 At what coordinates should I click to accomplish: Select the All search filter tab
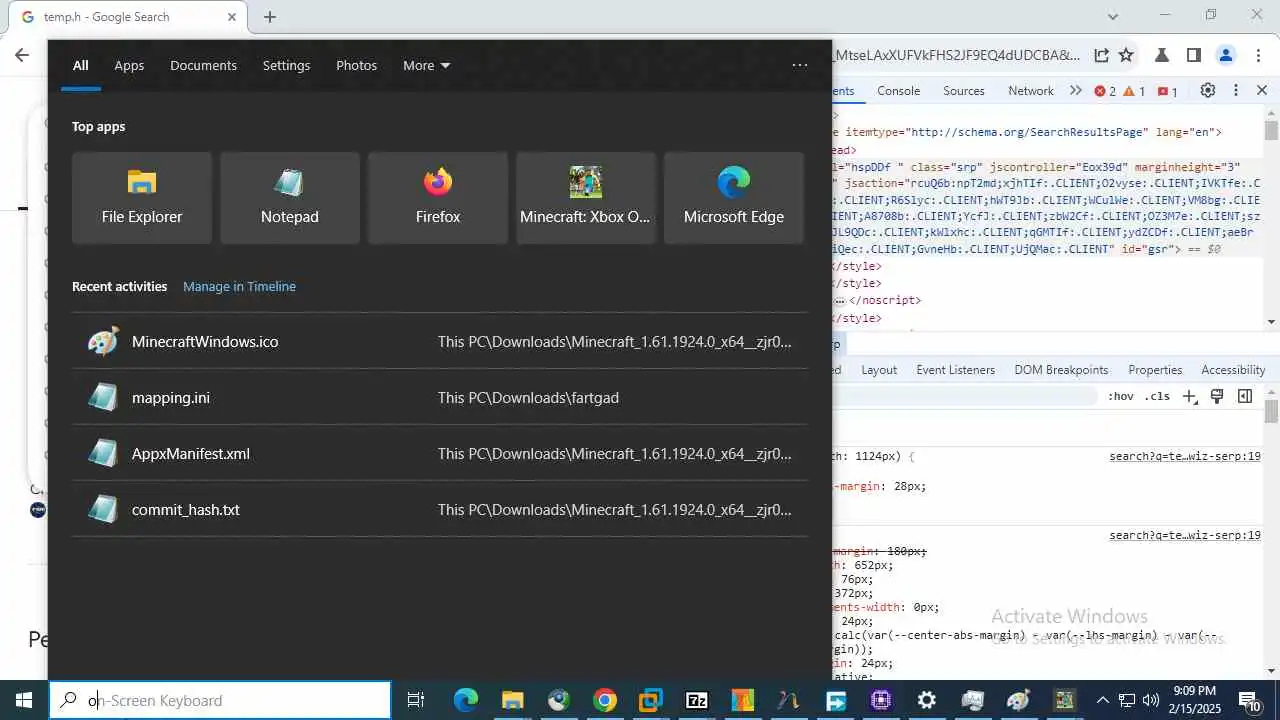[80, 65]
